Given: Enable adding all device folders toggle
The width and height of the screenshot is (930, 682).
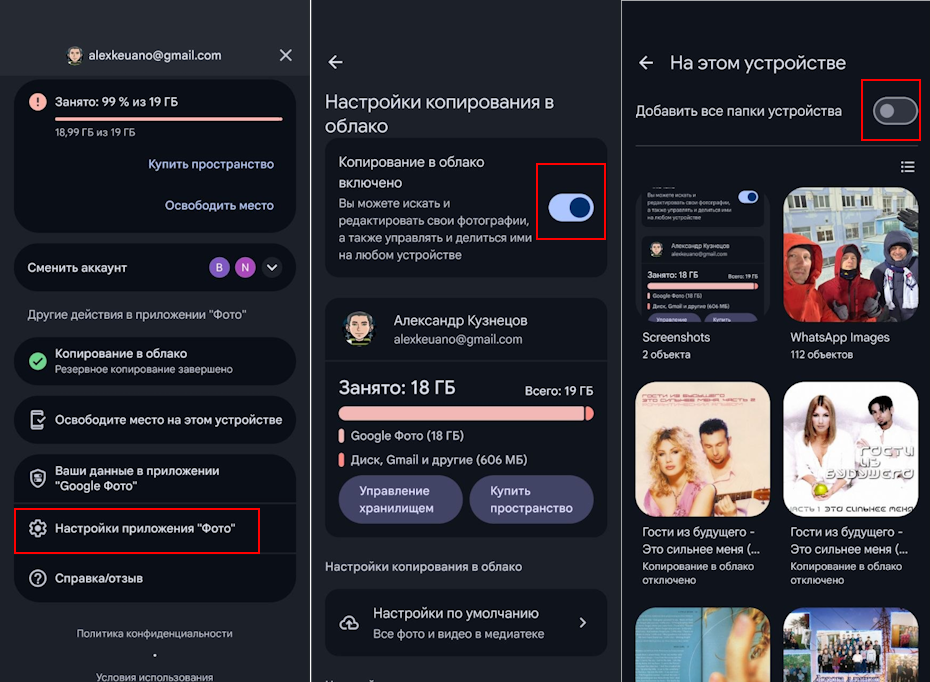Looking at the screenshot, I should (x=895, y=111).
